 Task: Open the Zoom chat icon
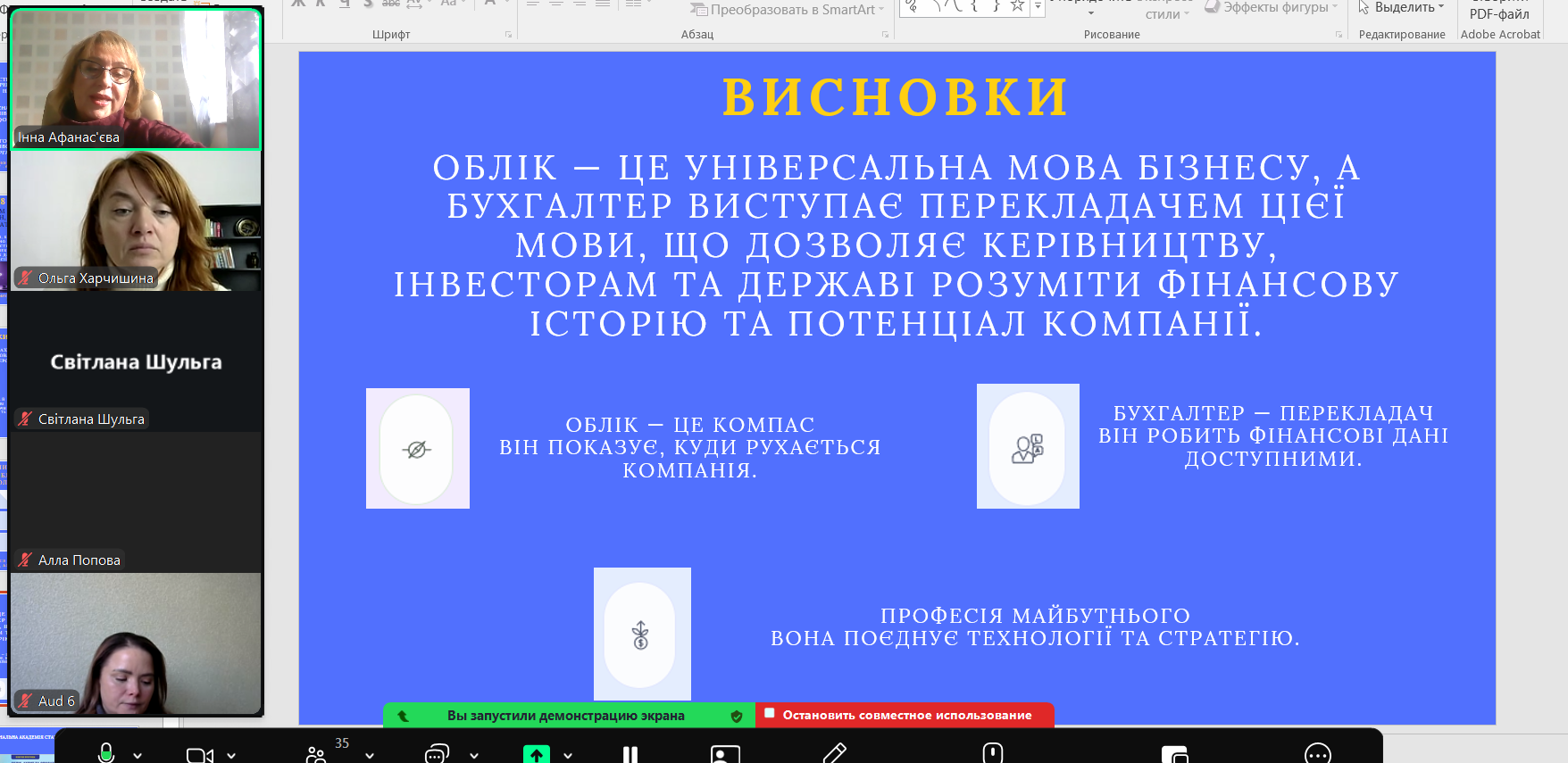click(x=436, y=755)
